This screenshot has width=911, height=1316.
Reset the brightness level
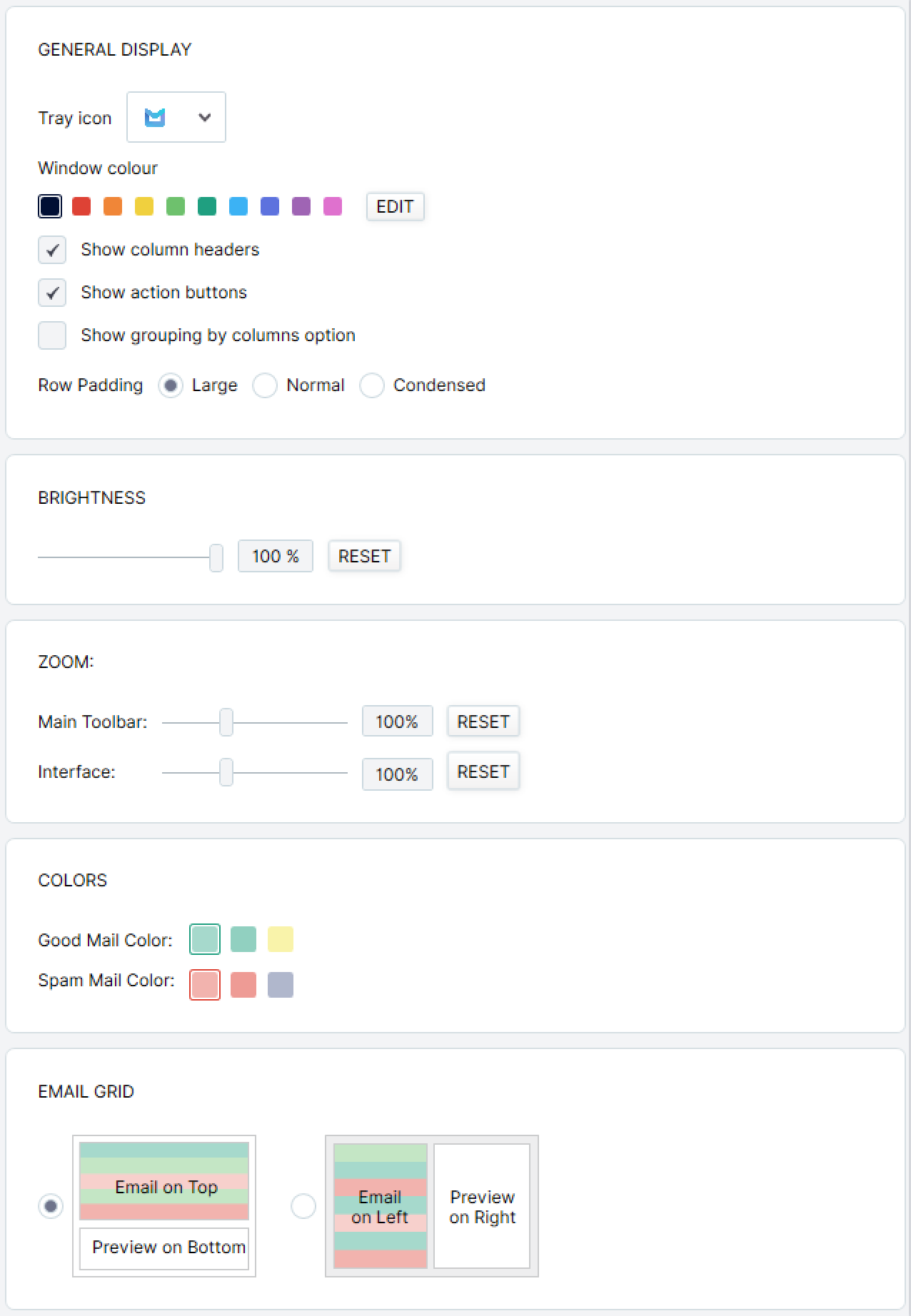364,556
